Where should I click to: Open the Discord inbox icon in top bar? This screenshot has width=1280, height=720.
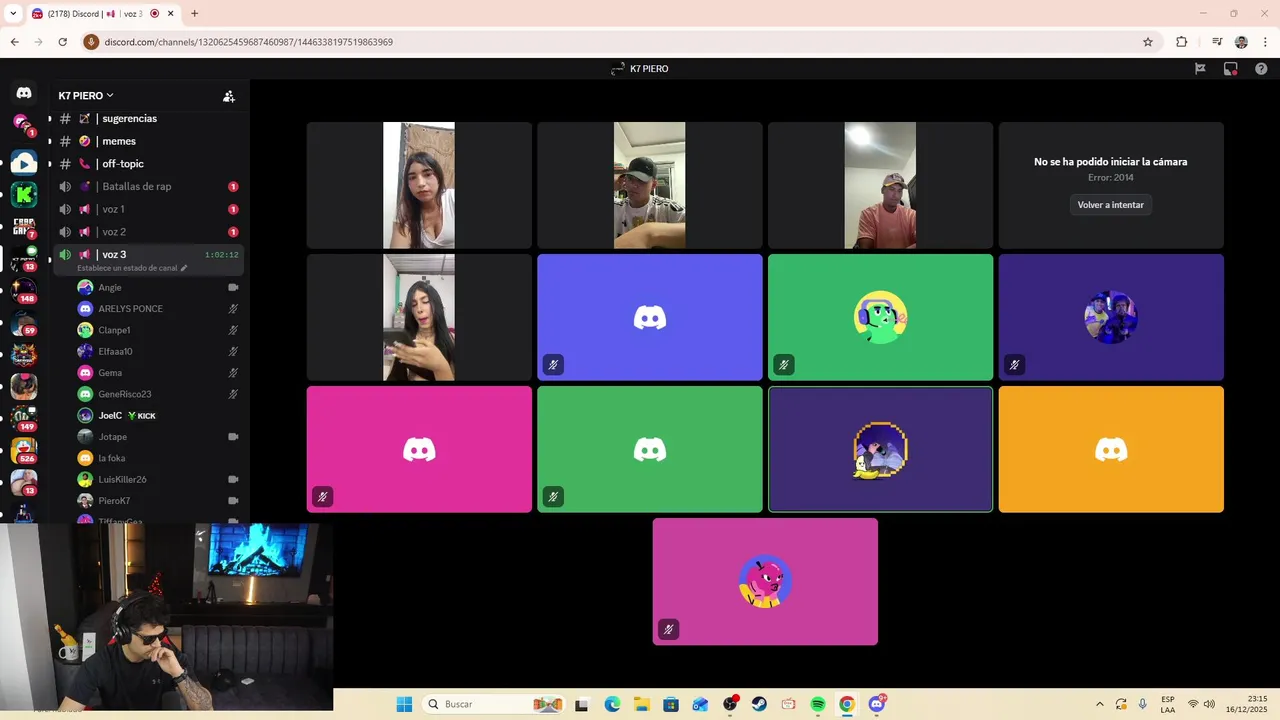[x=1231, y=69]
